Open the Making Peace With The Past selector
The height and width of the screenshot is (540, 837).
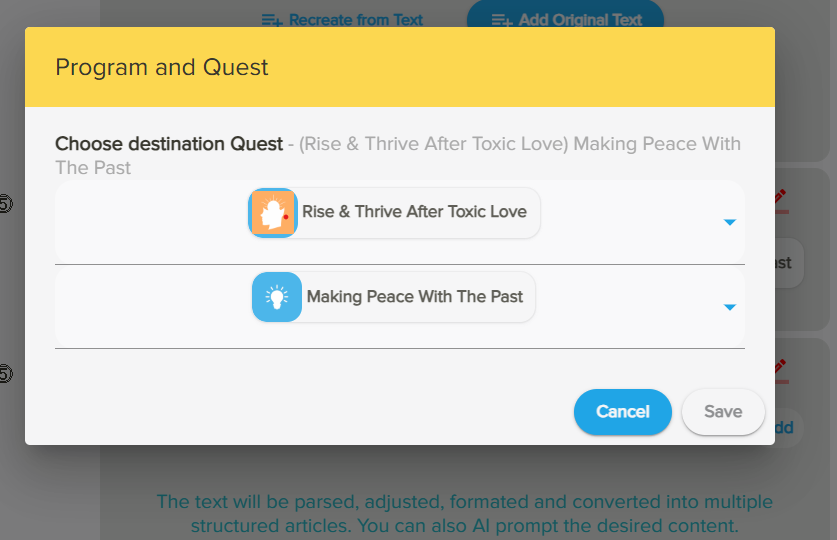[x=414, y=297]
